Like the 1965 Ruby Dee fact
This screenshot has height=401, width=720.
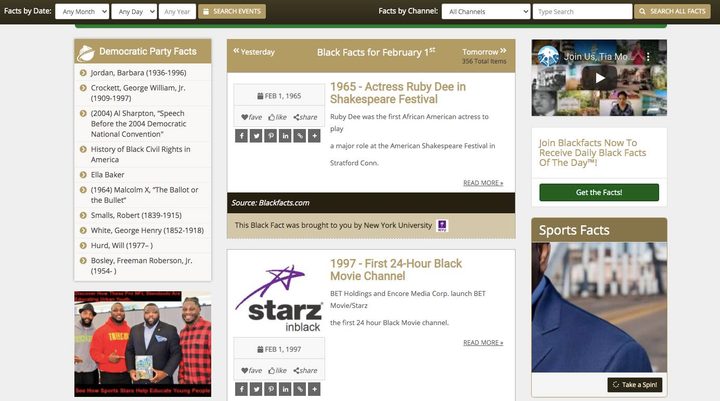[278, 117]
